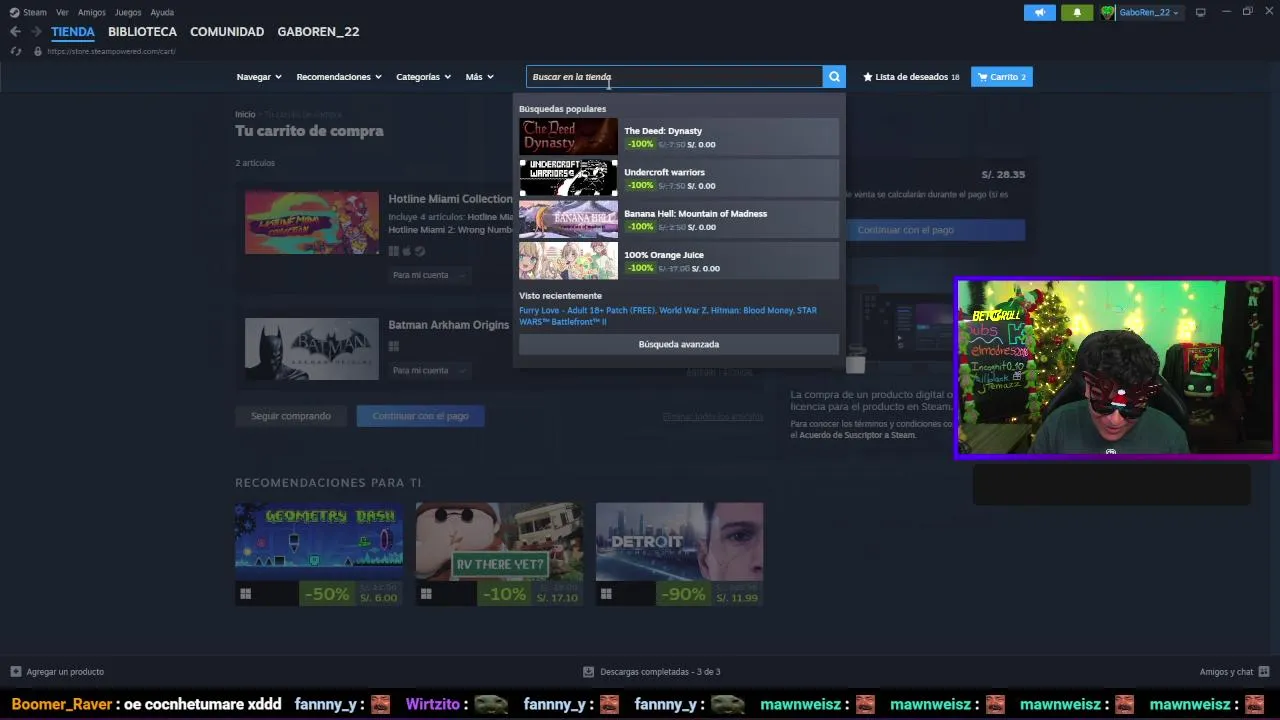1280x720 pixels.
Task: Click the Amigos y chat icon
Action: tap(1264, 672)
